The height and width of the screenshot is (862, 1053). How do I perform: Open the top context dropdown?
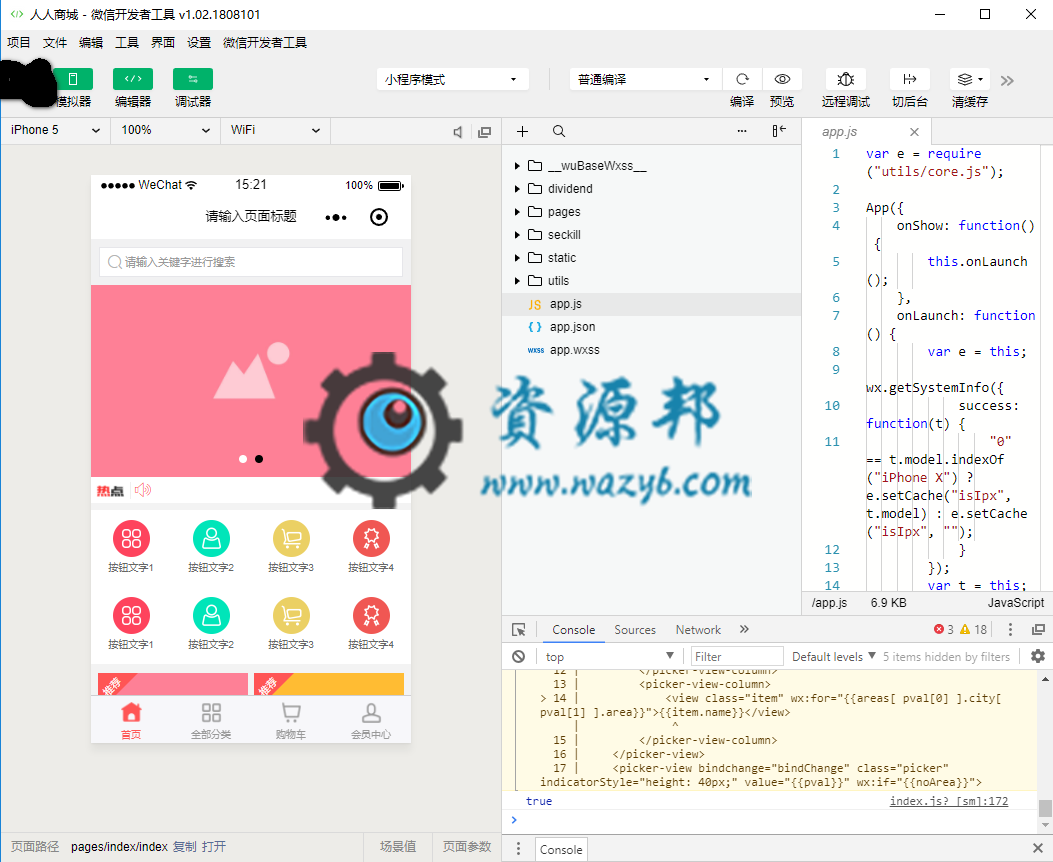coord(610,657)
